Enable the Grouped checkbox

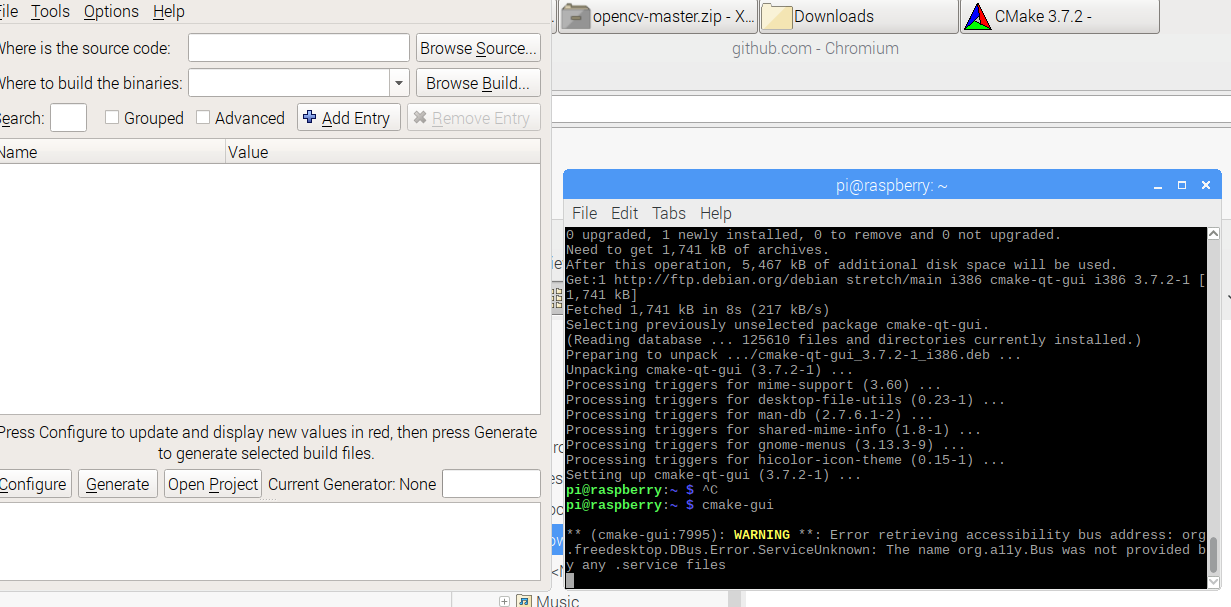pos(112,118)
